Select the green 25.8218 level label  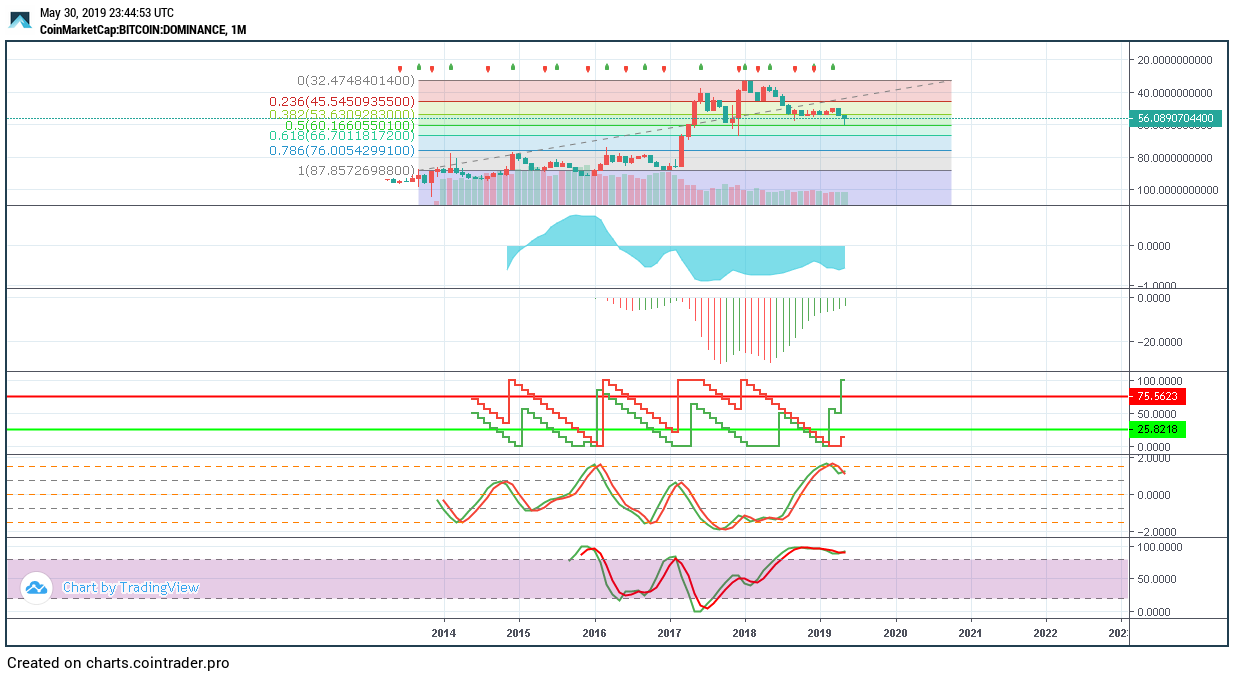[1157, 429]
